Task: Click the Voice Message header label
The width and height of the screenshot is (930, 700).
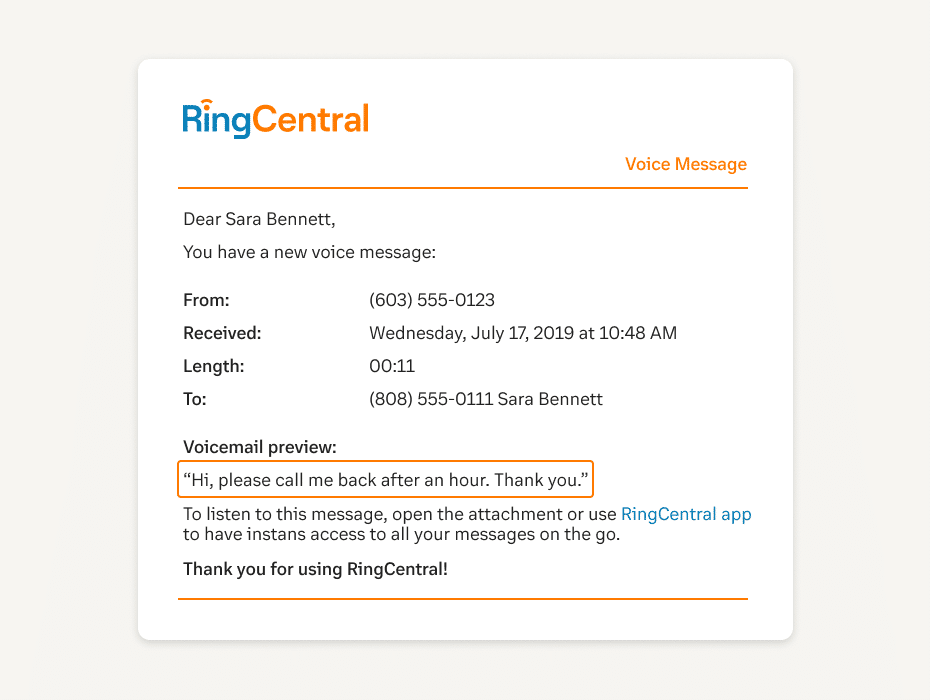Action: point(685,164)
